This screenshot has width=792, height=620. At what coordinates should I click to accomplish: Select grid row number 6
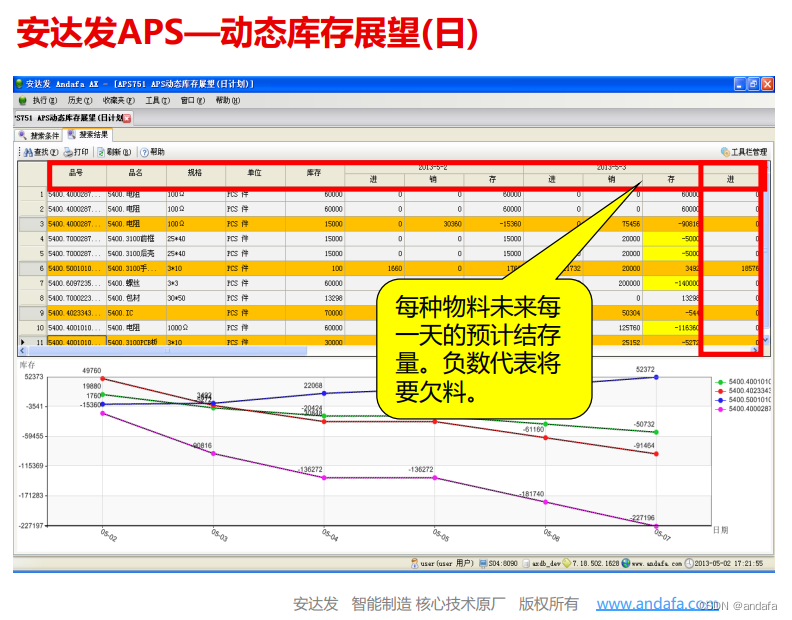33,268
